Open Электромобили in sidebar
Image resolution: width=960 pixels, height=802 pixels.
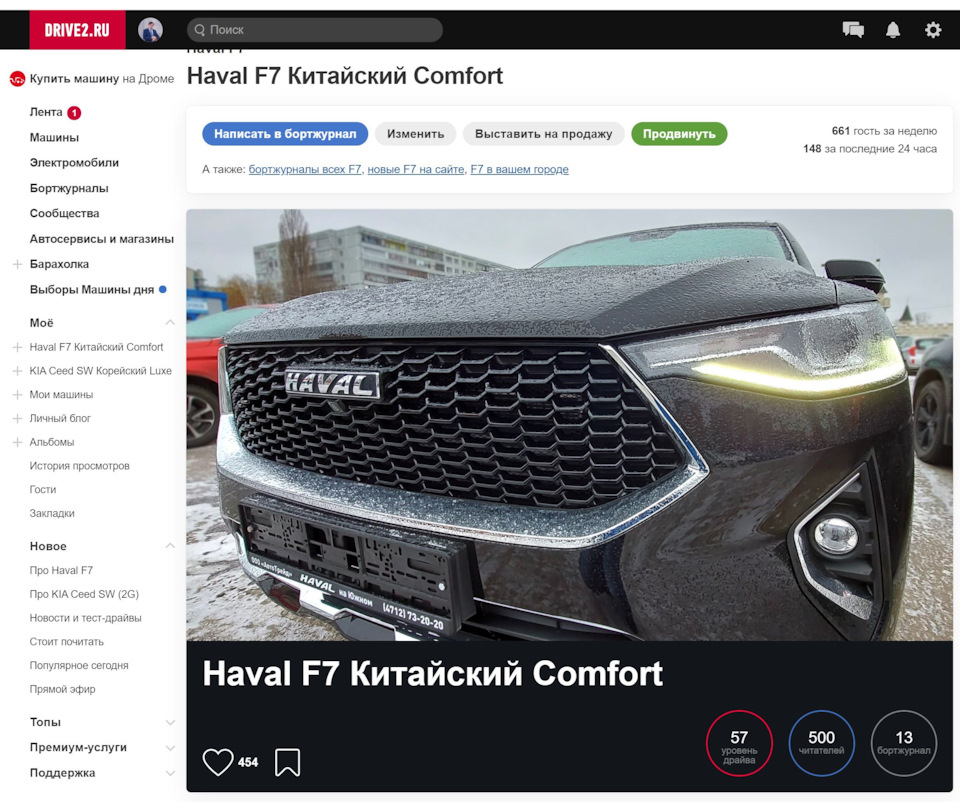(x=74, y=163)
